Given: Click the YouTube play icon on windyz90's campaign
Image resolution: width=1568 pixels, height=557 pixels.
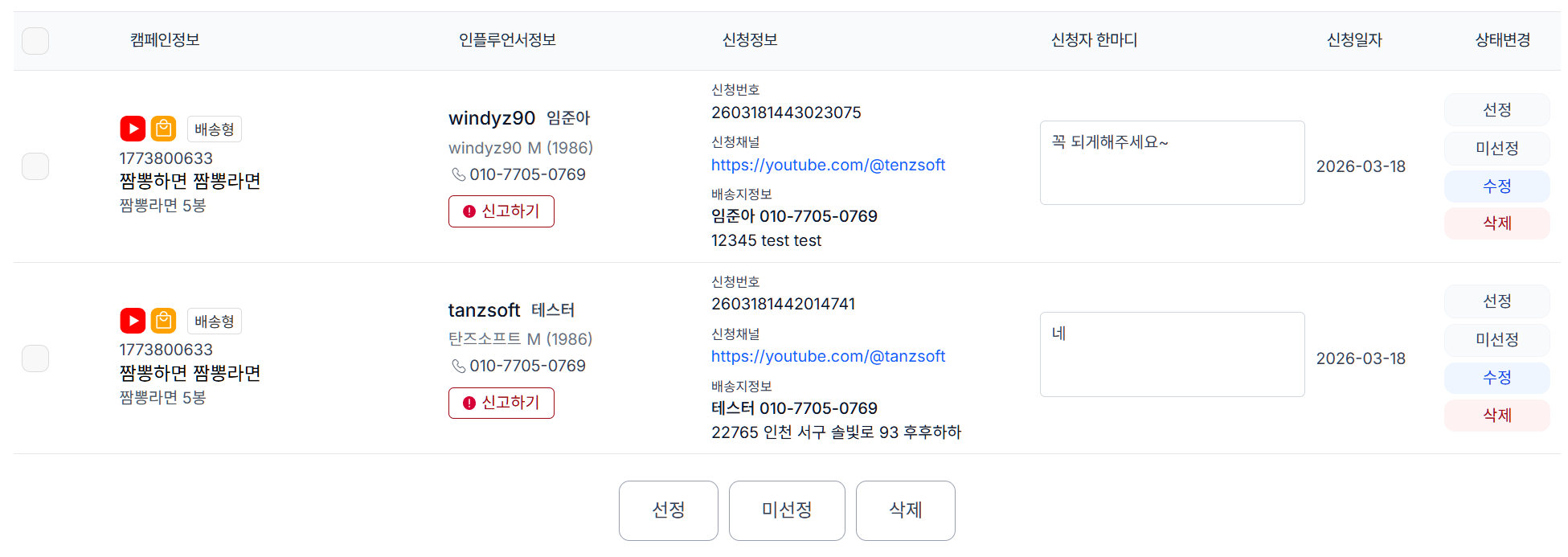Looking at the screenshot, I should click(133, 128).
